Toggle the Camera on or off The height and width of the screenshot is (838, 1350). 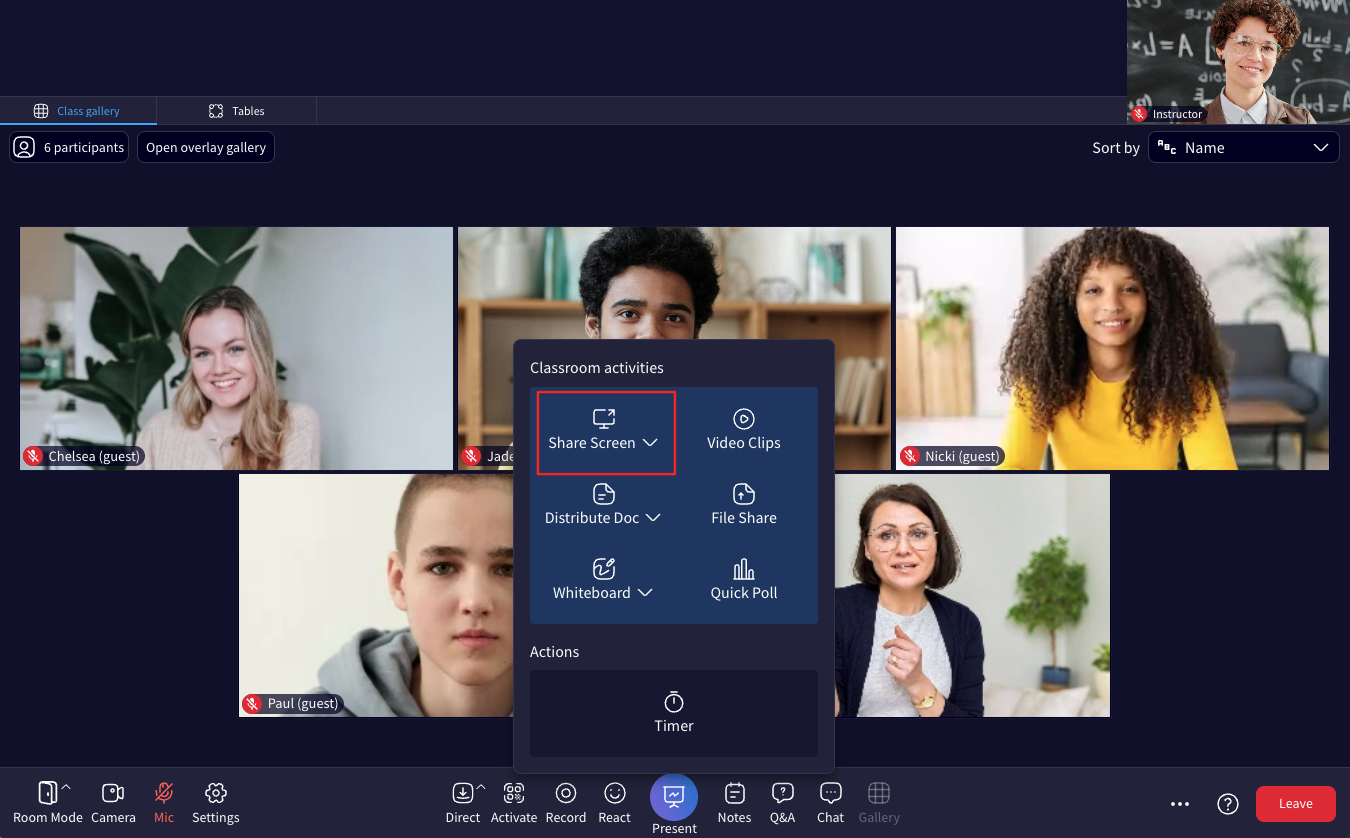[x=113, y=803]
